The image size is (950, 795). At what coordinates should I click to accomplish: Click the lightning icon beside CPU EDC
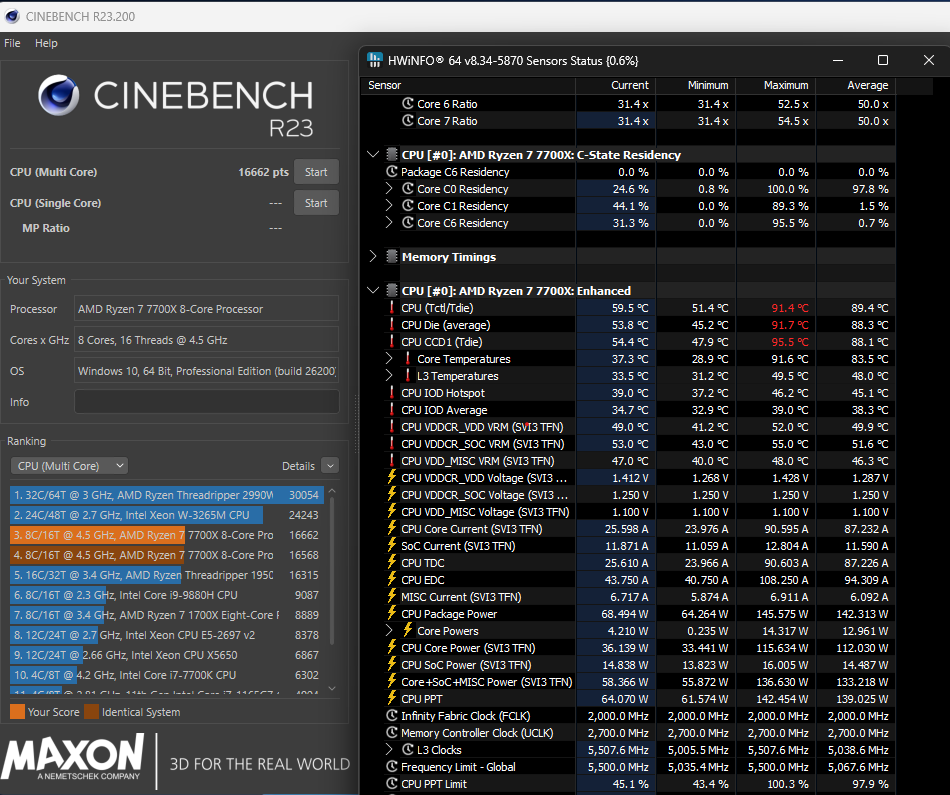tap(392, 579)
